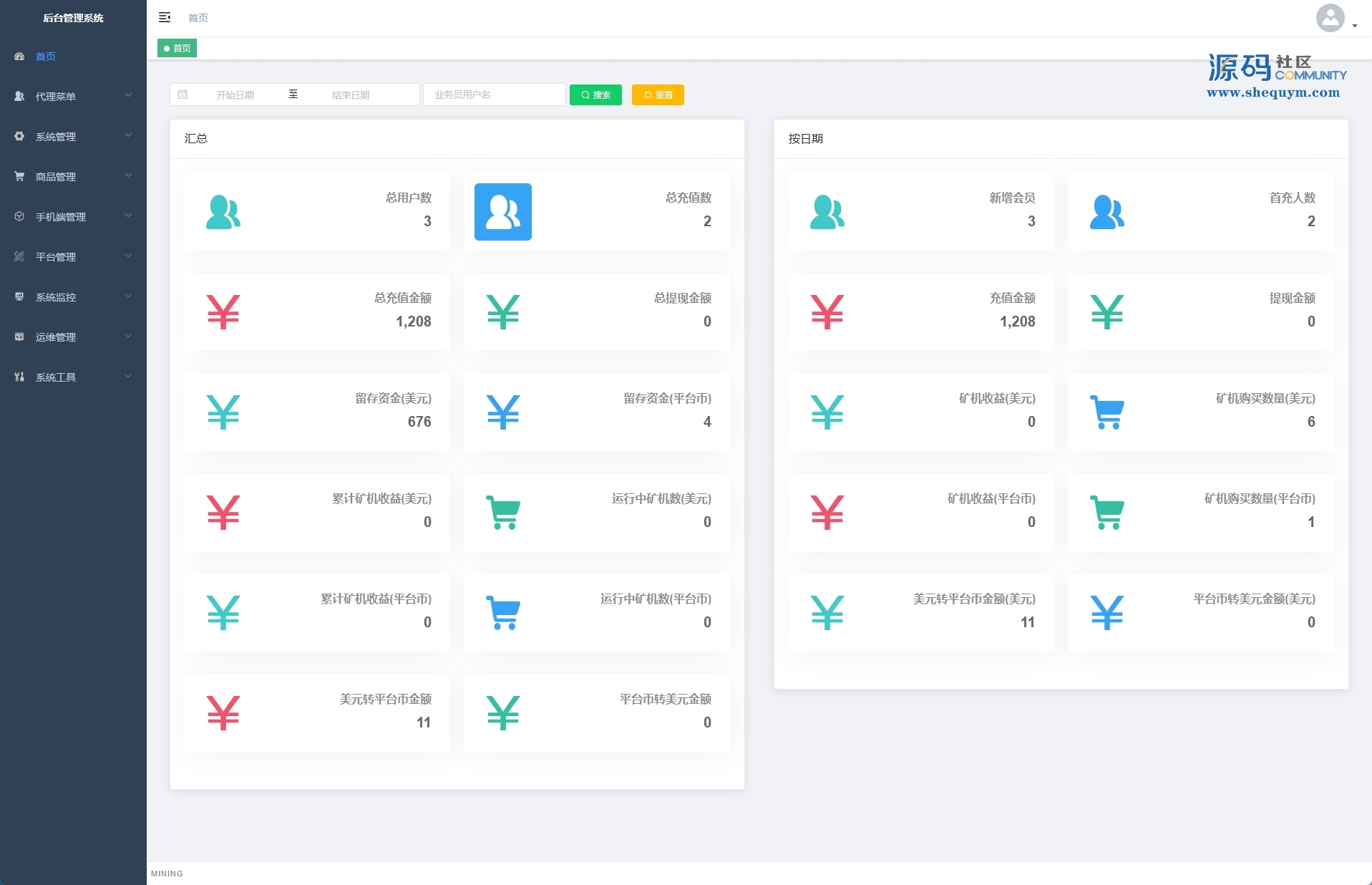Image resolution: width=1372 pixels, height=885 pixels.
Task: Click the calendar icon in date range field
Action: [x=183, y=95]
